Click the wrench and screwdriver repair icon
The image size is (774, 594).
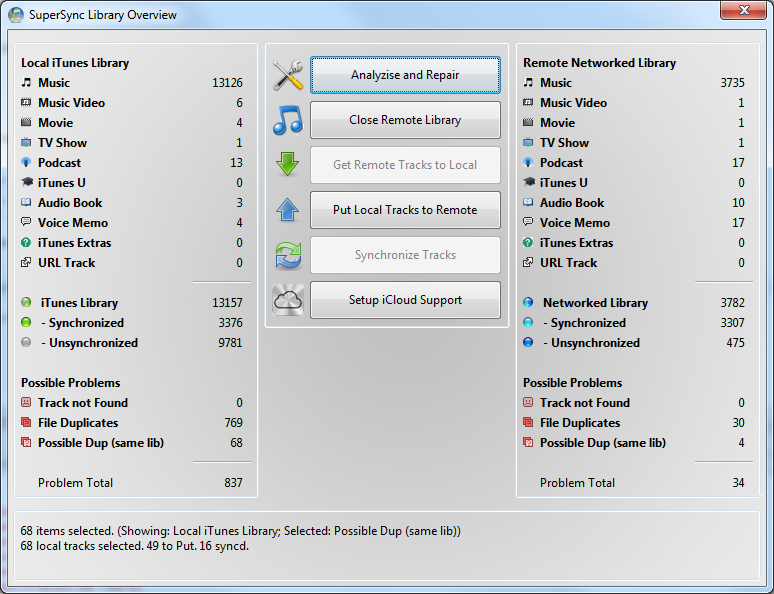[x=288, y=76]
